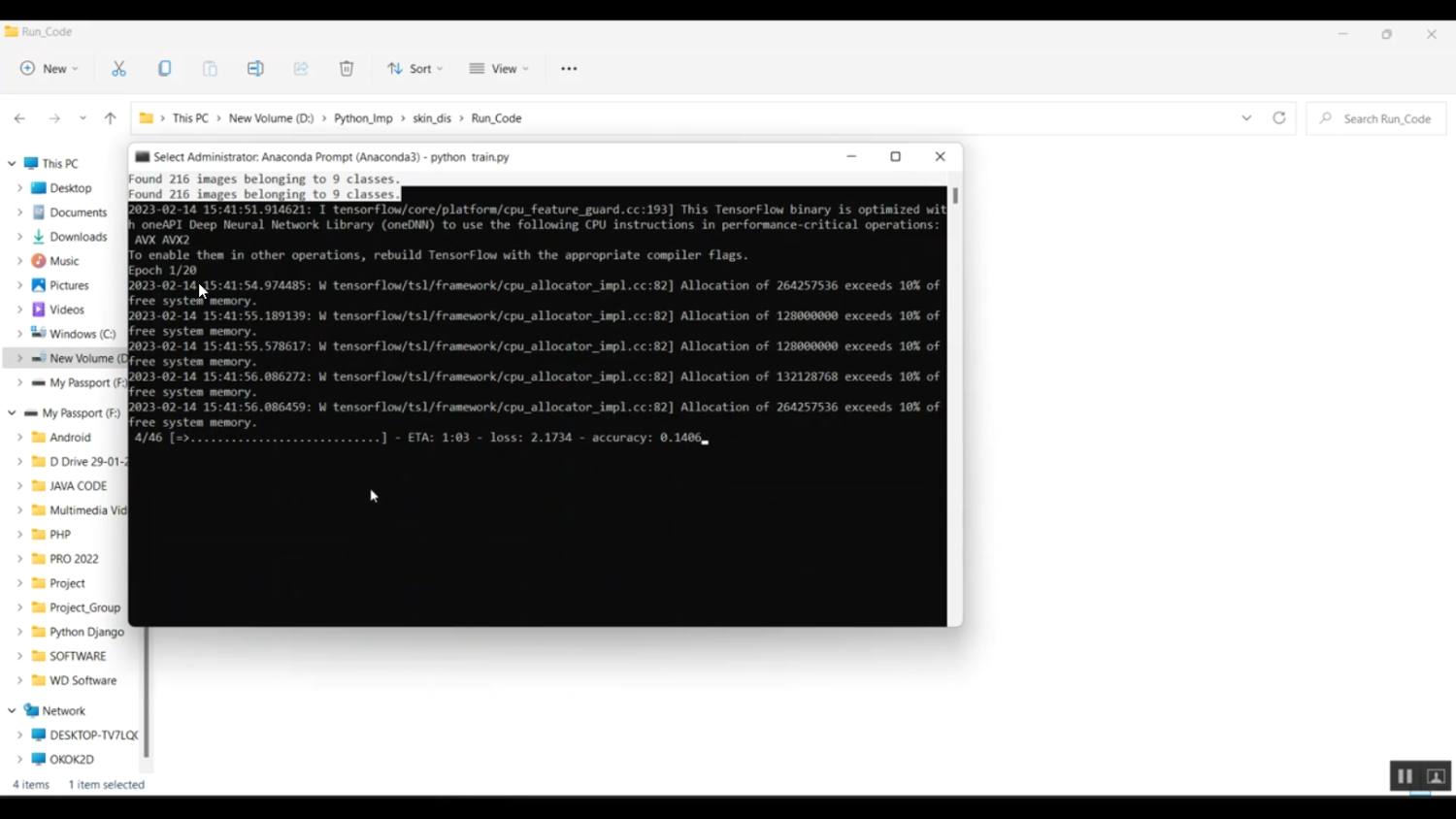Open the See more ellipsis menu

[569, 69]
